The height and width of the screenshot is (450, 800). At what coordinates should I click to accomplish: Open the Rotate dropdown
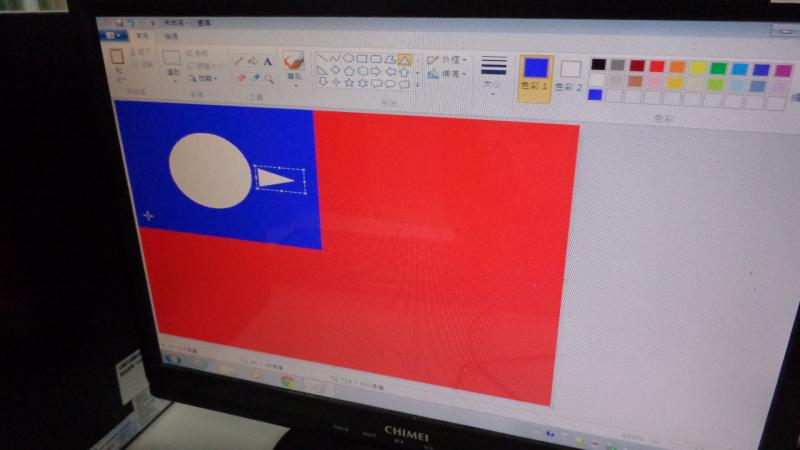(x=205, y=79)
